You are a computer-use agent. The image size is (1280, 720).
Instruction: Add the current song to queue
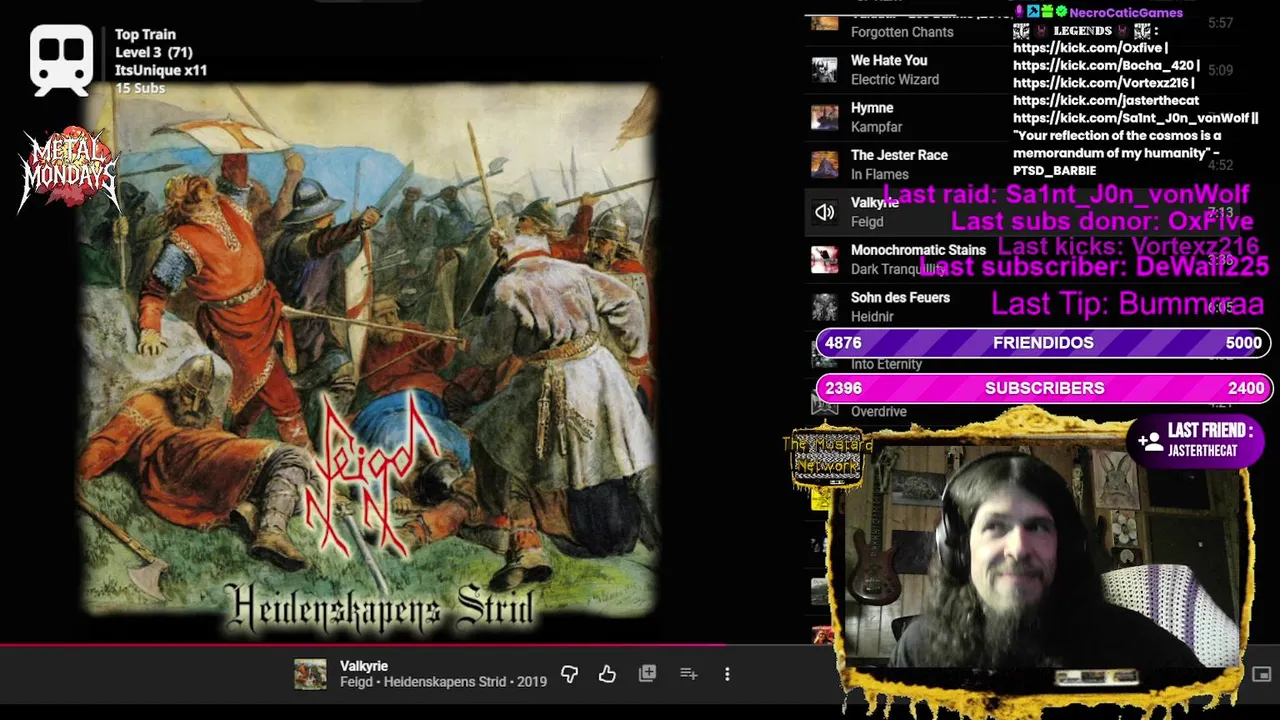pyautogui.click(x=688, y=674)
